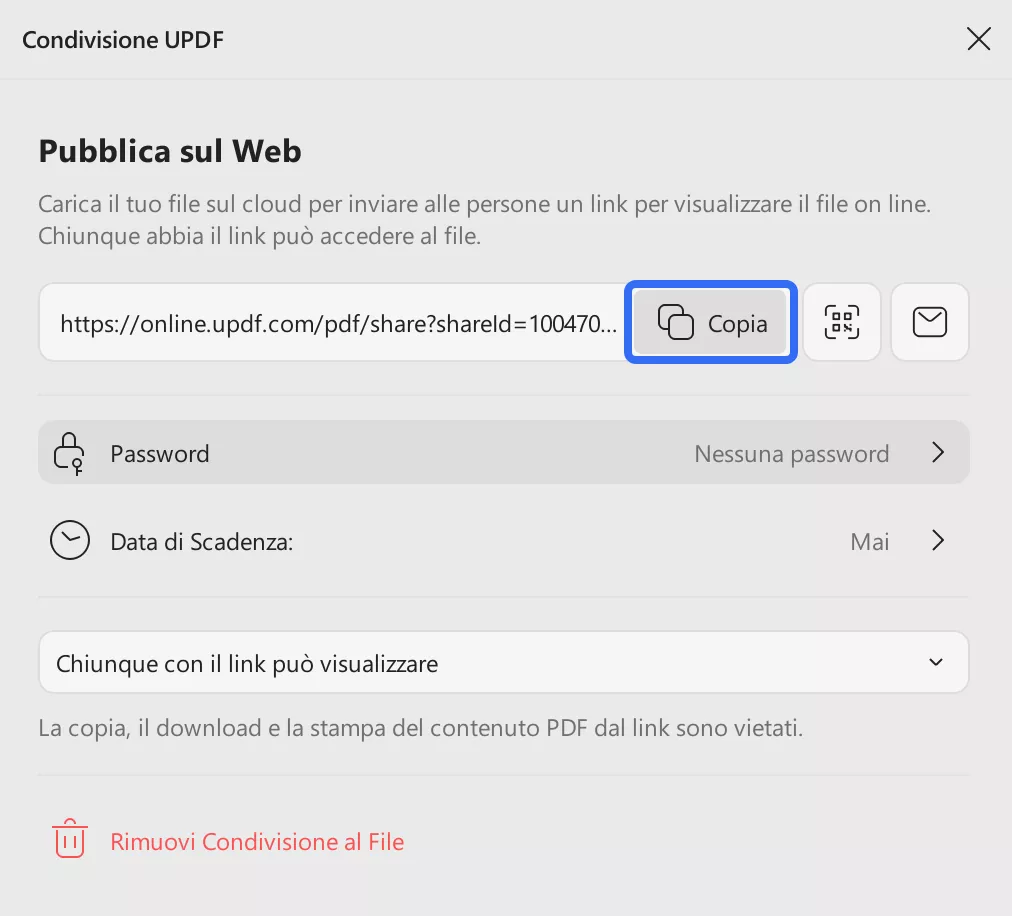
Task: Click Rimuovi Condivisione al File link
Action: click(257, 842)
